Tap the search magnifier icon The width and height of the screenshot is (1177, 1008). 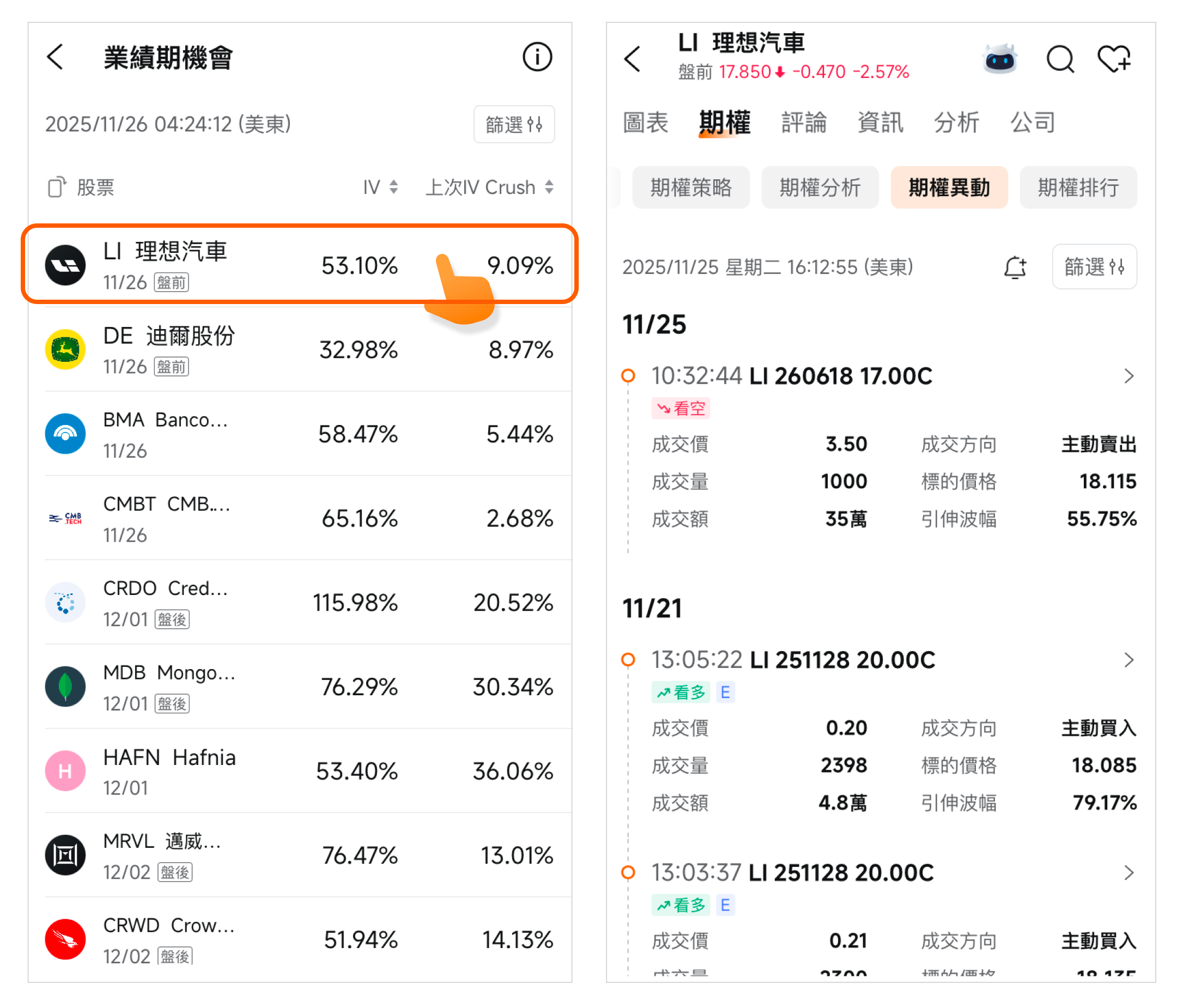[x=1059, y=59]
